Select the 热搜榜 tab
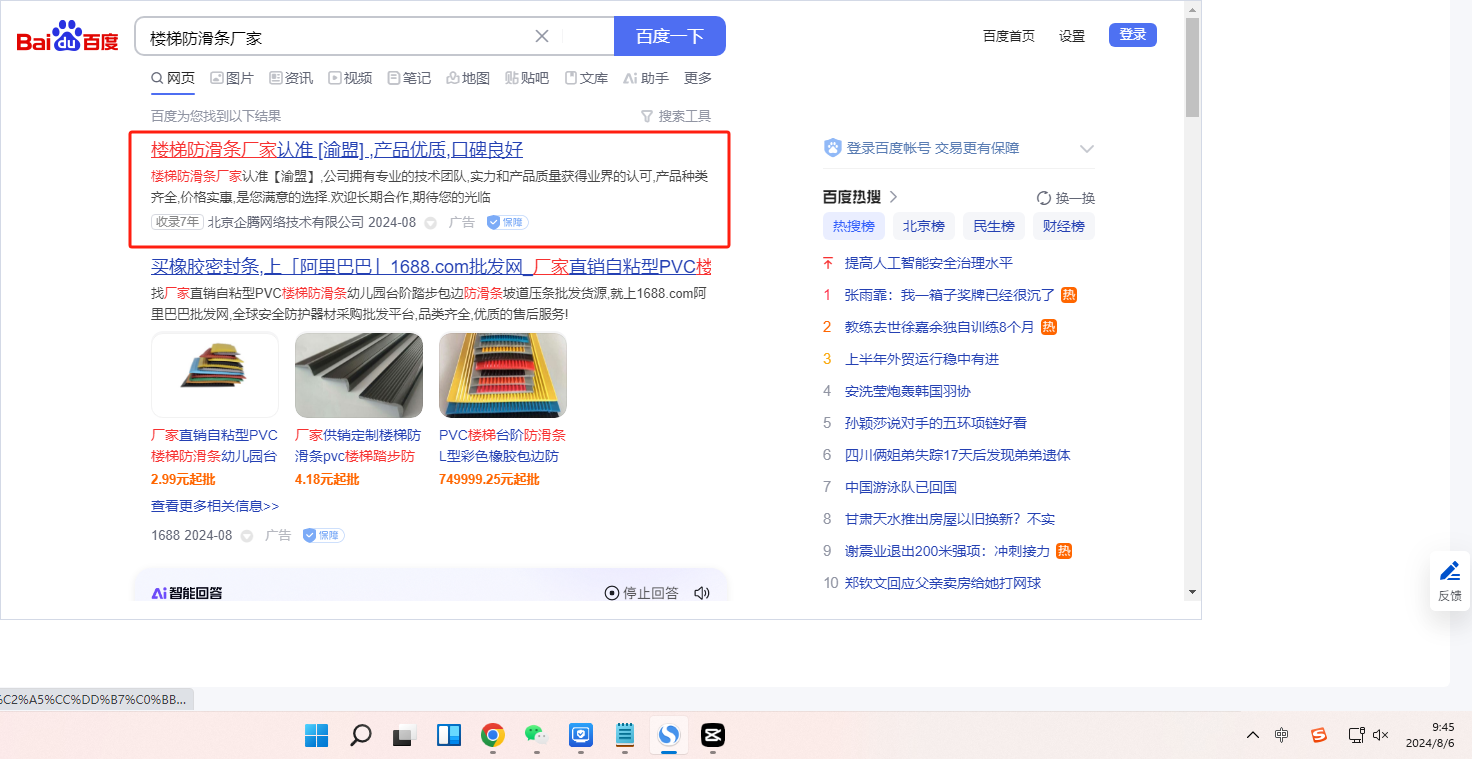 (854, 226)
